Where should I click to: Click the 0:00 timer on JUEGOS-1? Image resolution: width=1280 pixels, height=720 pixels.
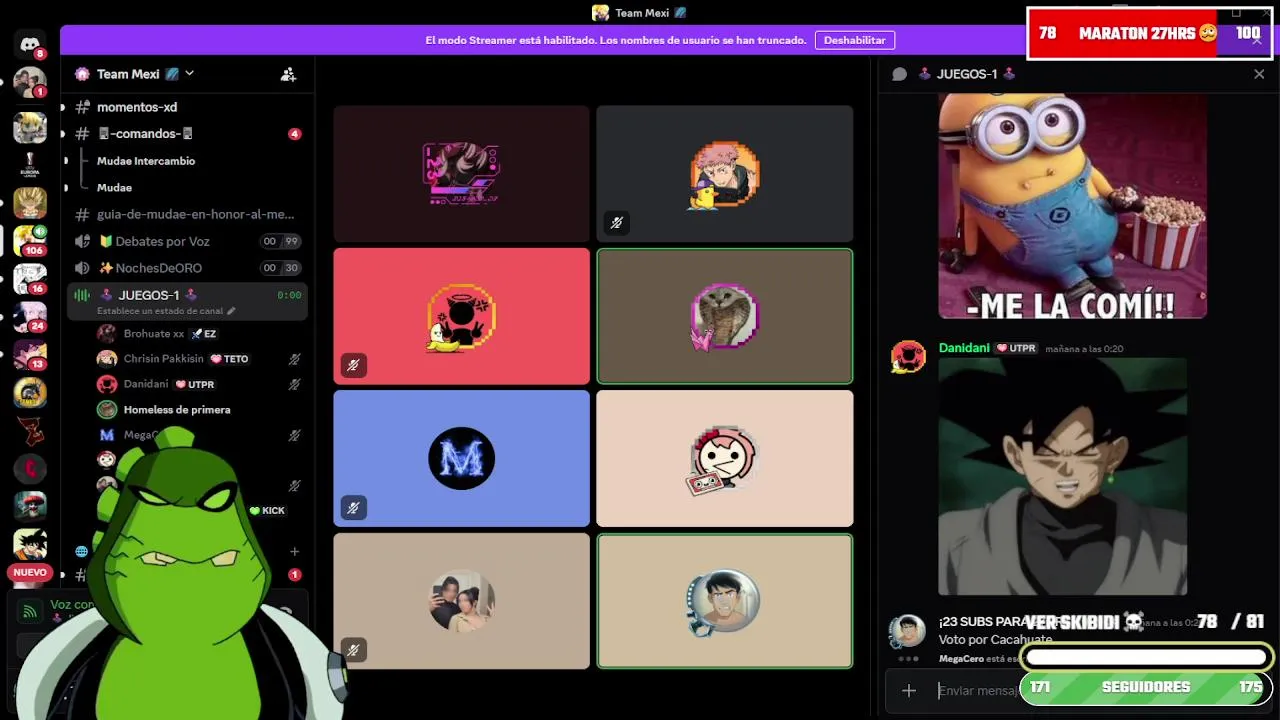tap(289, 295)
